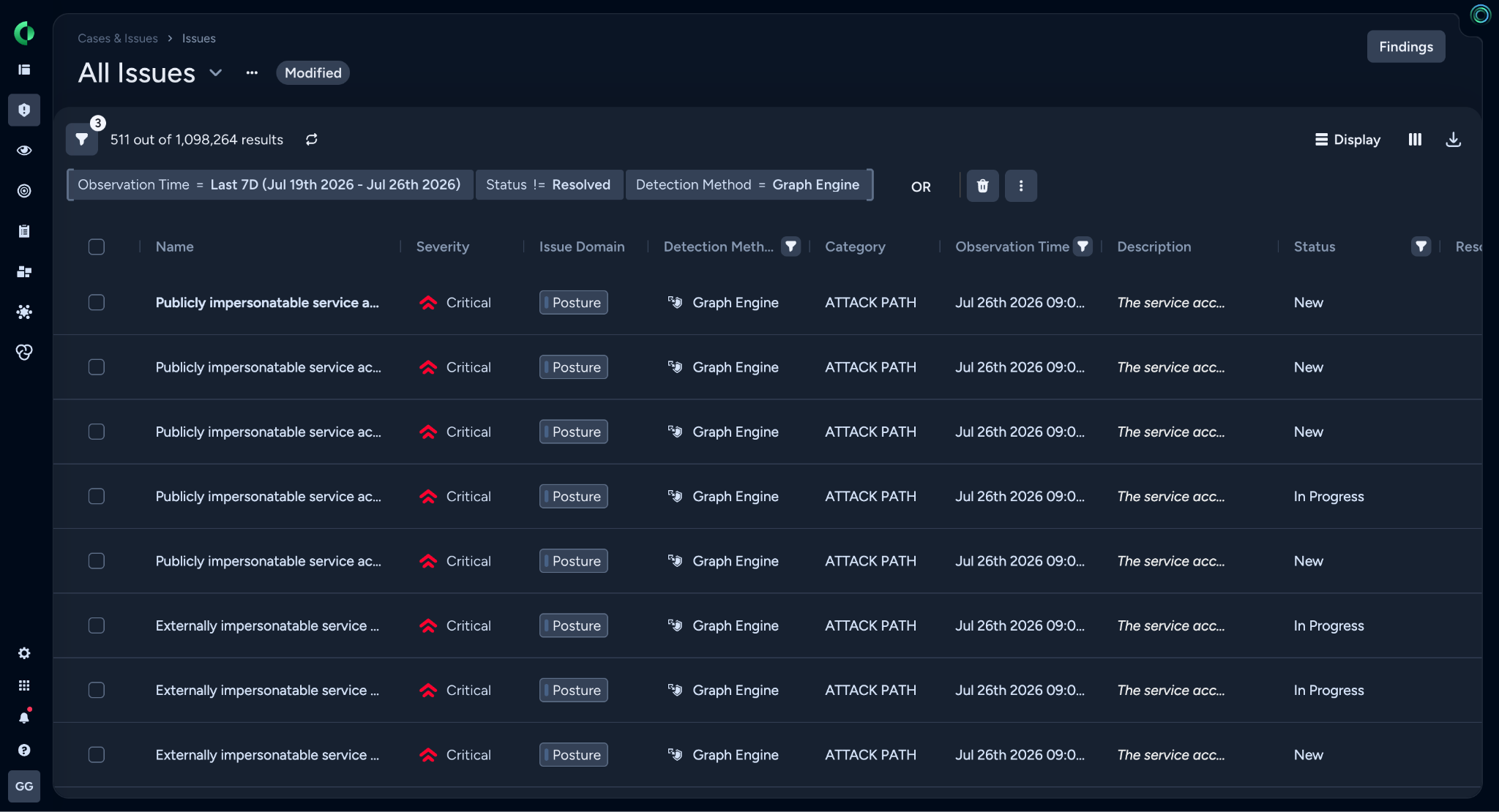Refresh the results list
The image size is (1499, 812).
[x=312, y=139]
